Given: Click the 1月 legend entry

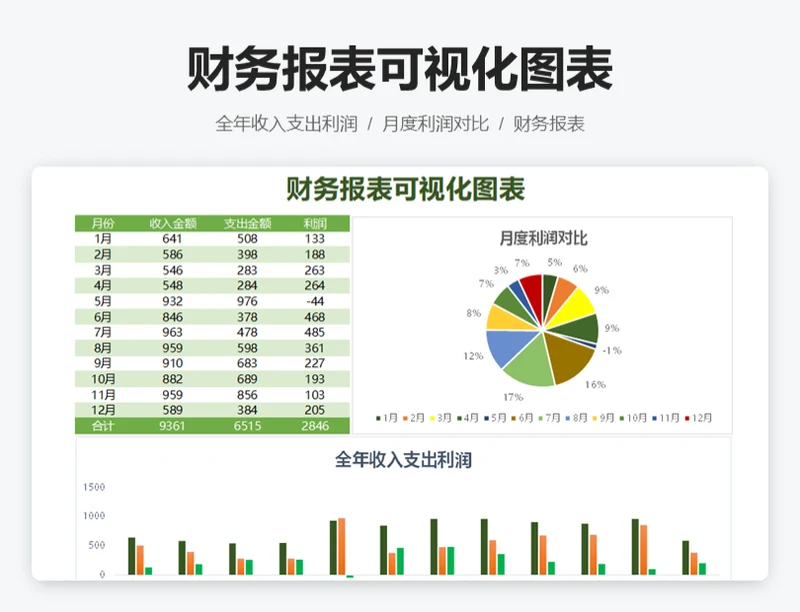Looking at the screenshot, I should 387,418.
